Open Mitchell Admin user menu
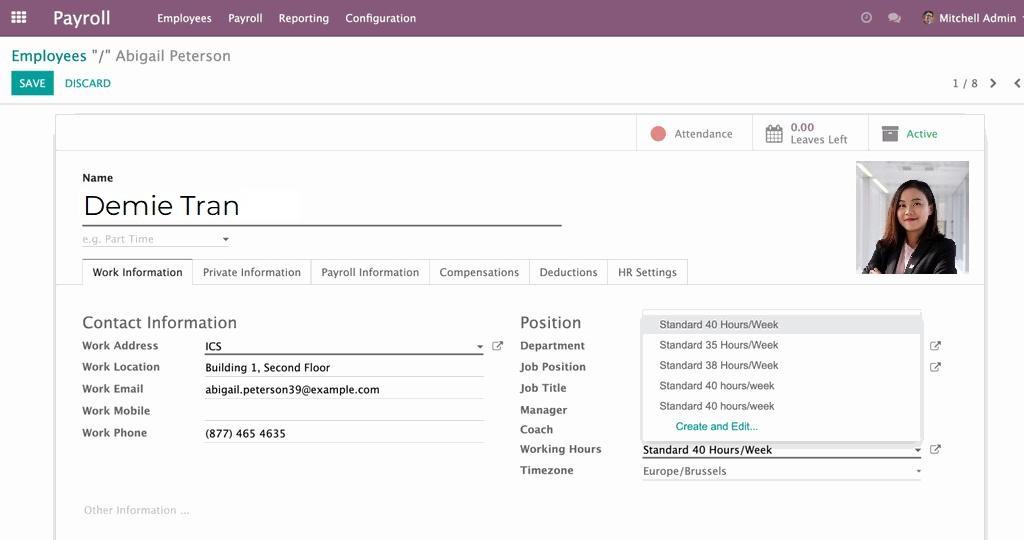The height and width of the screenshot is (540, 1024). (971, 18)
